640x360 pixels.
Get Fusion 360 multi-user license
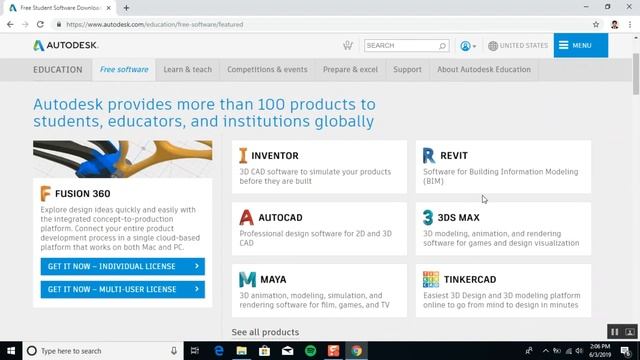point(122,289)
